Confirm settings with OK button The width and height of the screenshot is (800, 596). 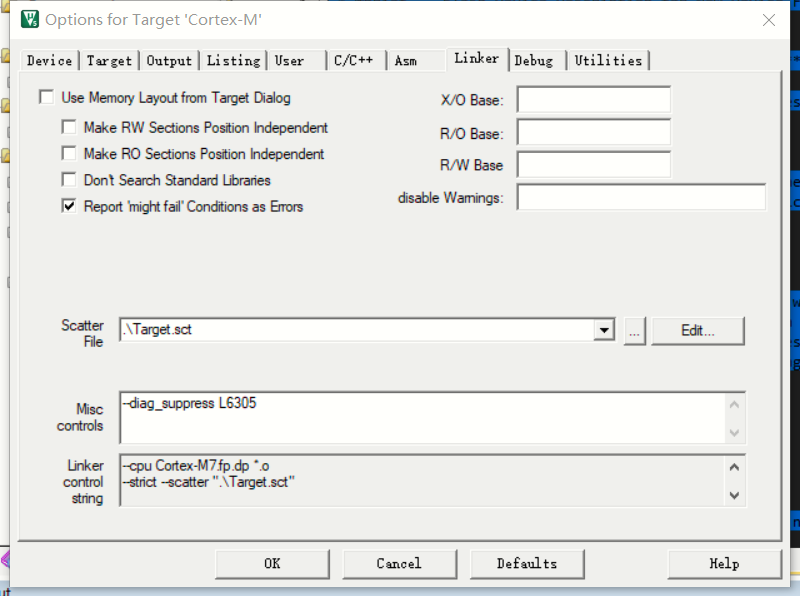pyautogui.click(x=272, y=564)
